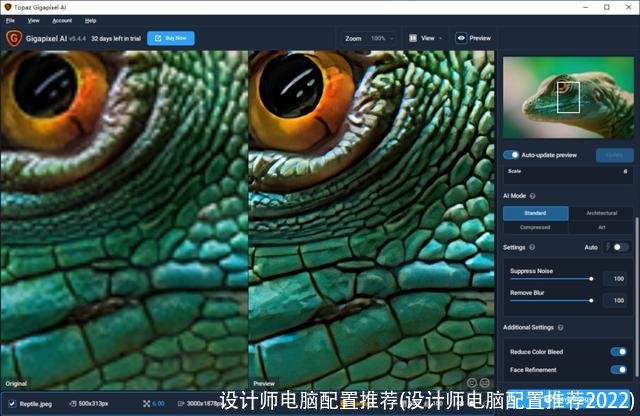Click the eye icon for Preview

[461, 38]
